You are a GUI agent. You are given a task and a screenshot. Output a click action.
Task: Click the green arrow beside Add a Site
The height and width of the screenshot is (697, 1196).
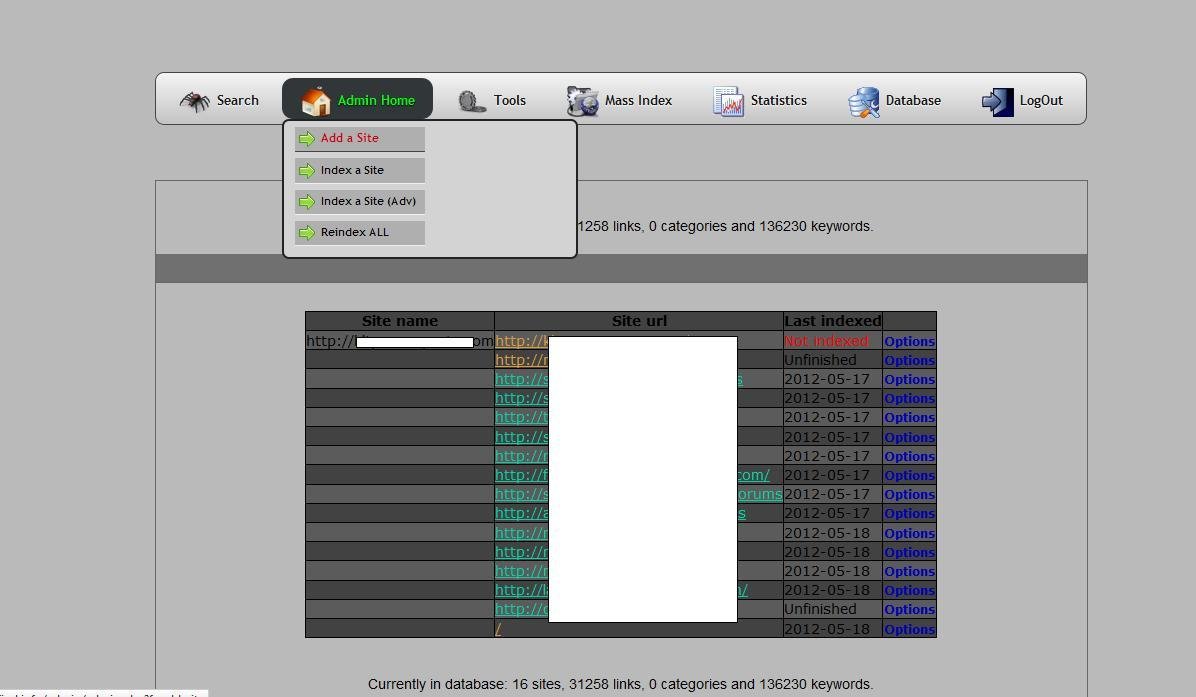(x=307, y=138)
